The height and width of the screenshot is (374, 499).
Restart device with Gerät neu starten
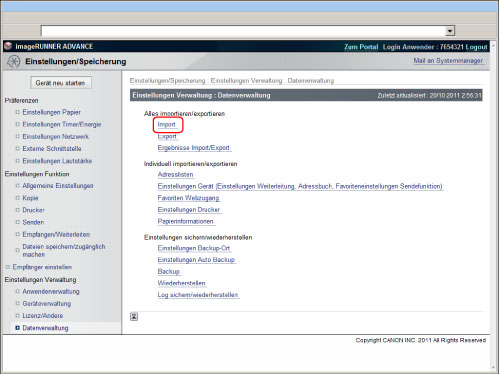(61, 83)
